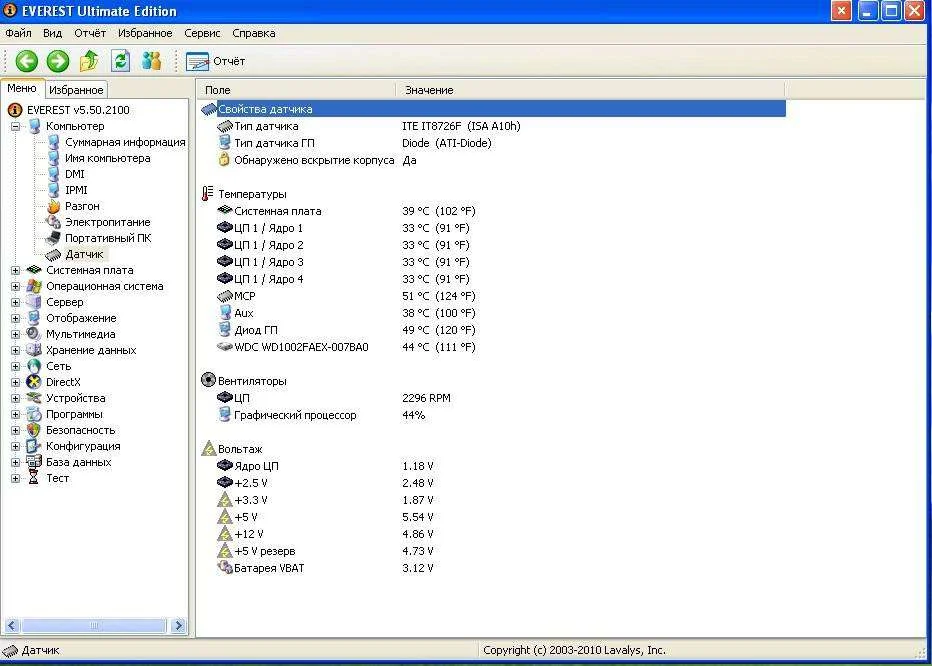Screen dimensions: 932x666
Task: Click the Батарея VBAT battery icon
Action: pyautogui.click(x=225, y=568)
